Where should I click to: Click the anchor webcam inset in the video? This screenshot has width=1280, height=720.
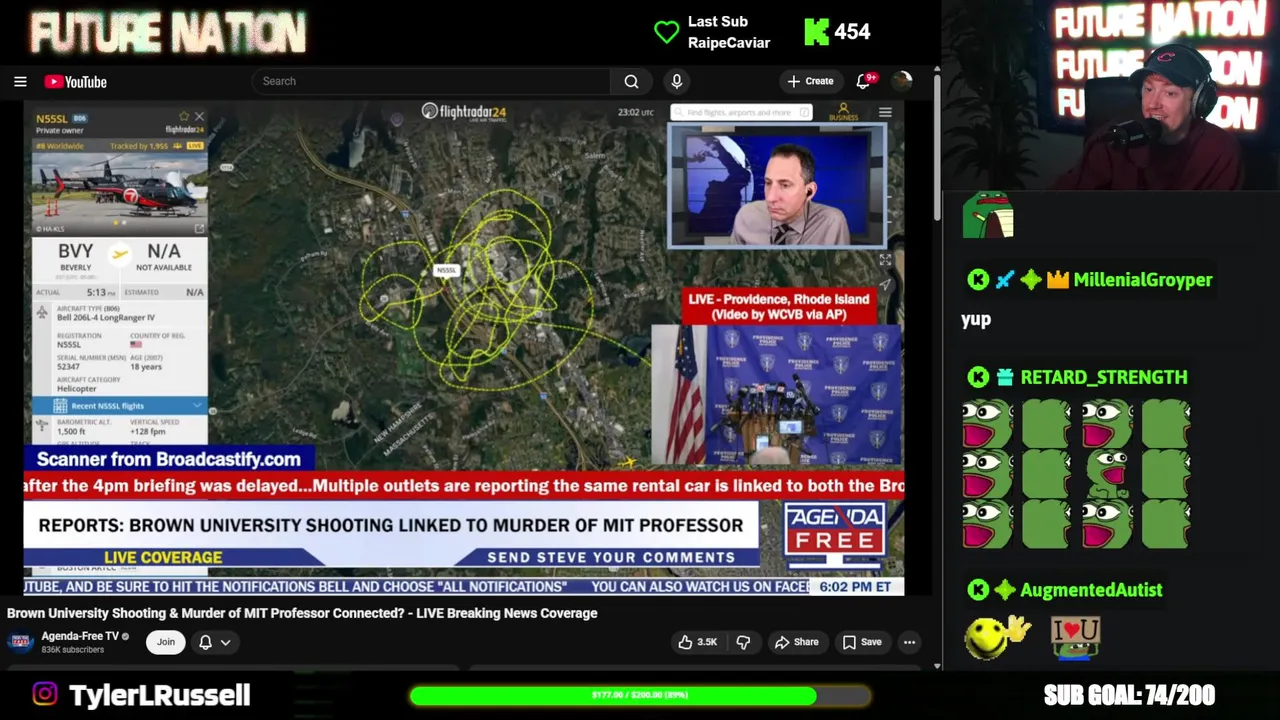pyautogui.click(x=777, y=185)
